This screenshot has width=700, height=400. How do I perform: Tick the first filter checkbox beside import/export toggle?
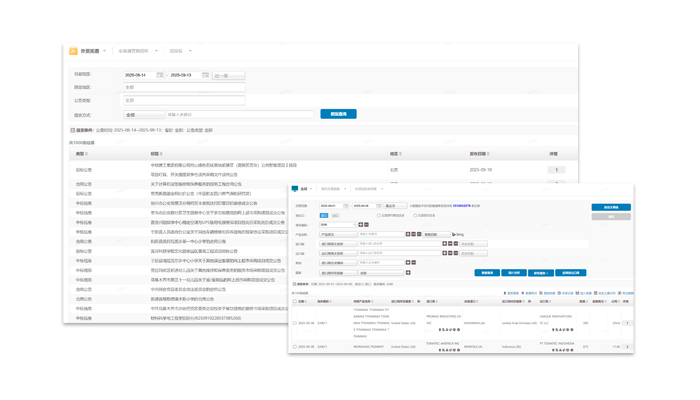(379, 215)
